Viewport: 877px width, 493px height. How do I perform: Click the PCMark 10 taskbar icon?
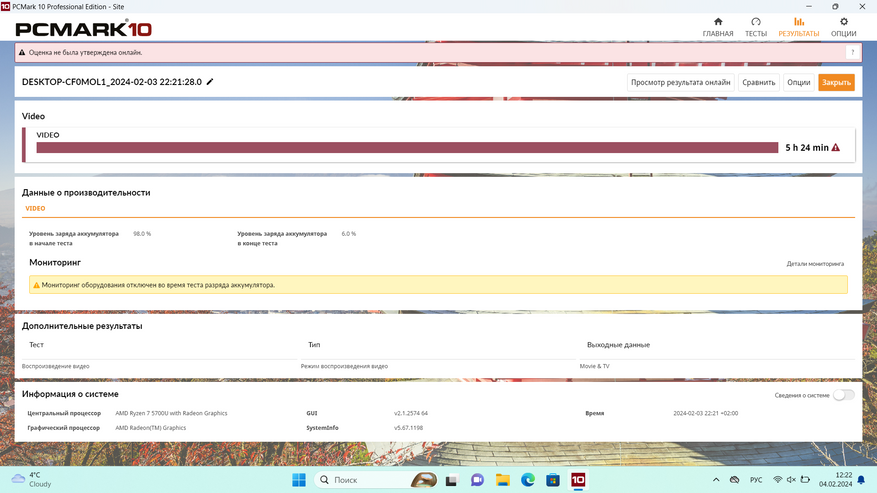(x=578, y=480)
